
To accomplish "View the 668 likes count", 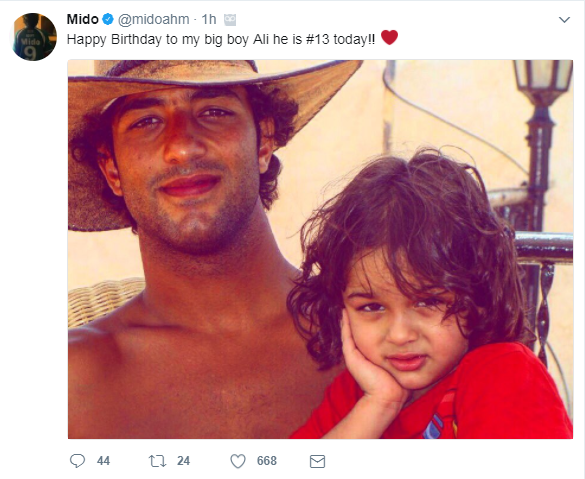I will pos(267,461).
